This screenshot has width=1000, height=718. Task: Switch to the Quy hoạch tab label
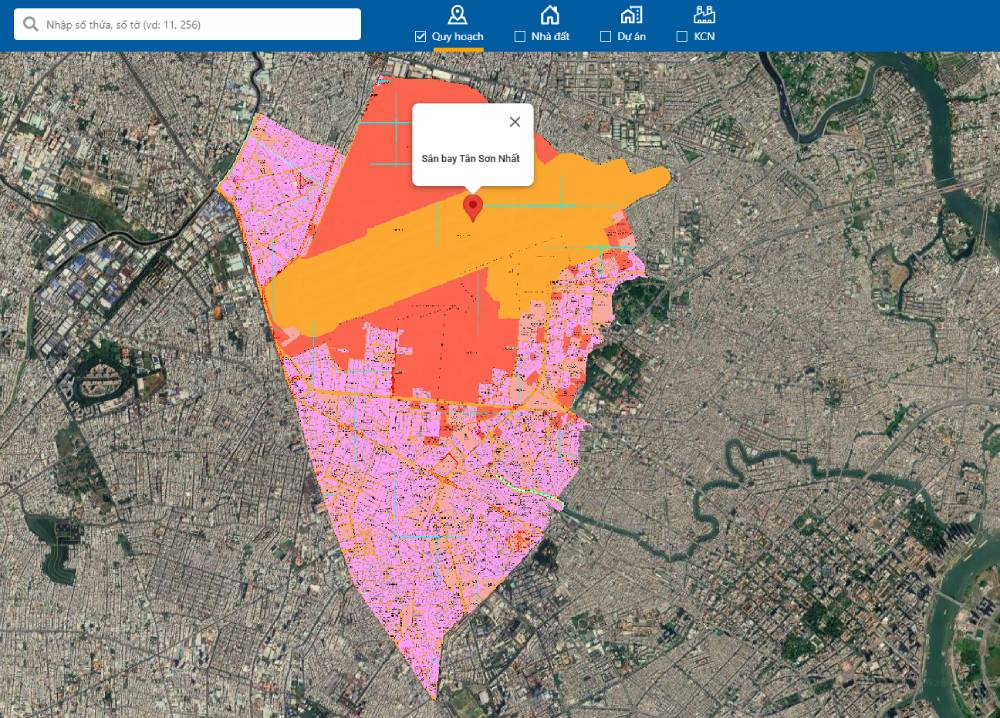[458, 37]
